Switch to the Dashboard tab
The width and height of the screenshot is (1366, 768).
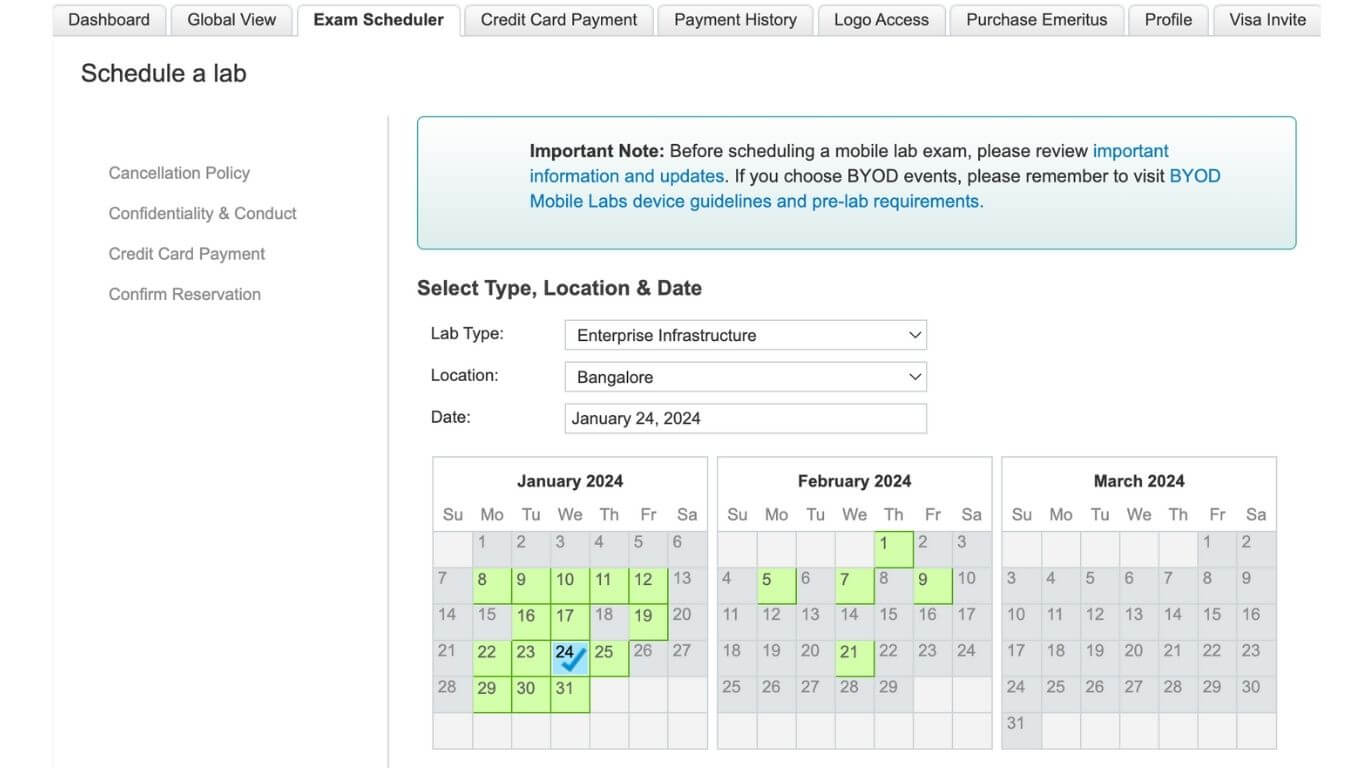click(108, 19)
